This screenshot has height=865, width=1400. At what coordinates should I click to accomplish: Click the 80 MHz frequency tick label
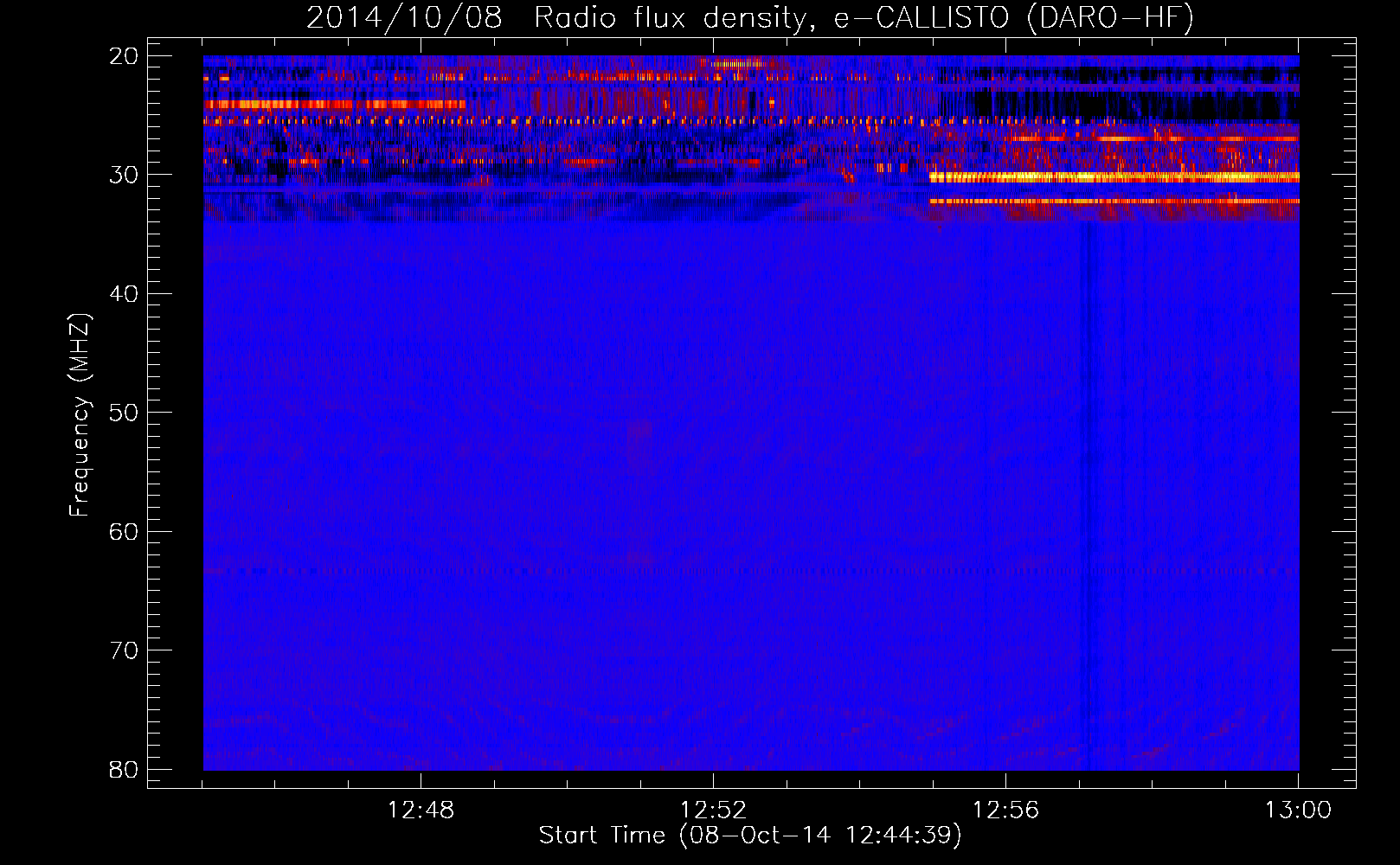point(124,769)
